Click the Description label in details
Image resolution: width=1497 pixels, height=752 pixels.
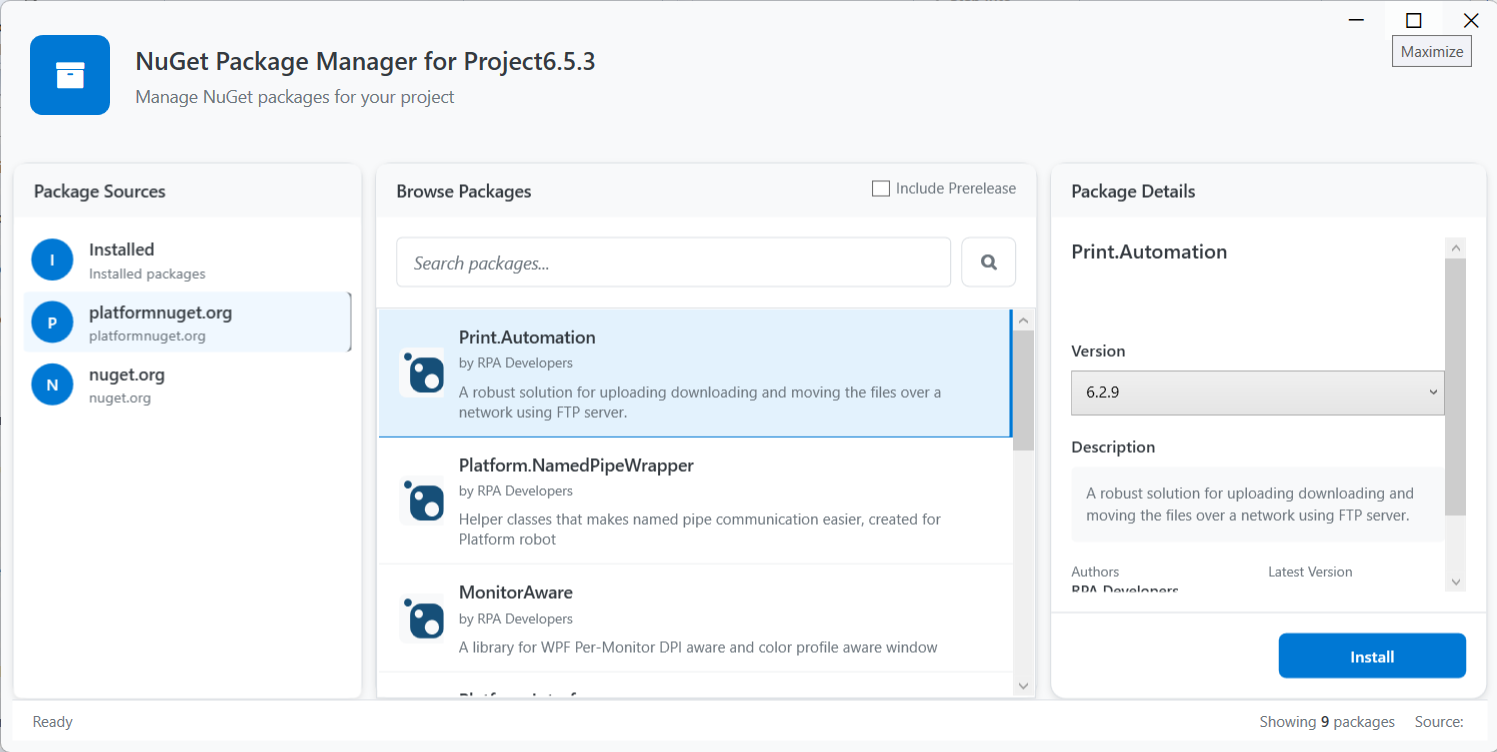[x=1113, y=447]
